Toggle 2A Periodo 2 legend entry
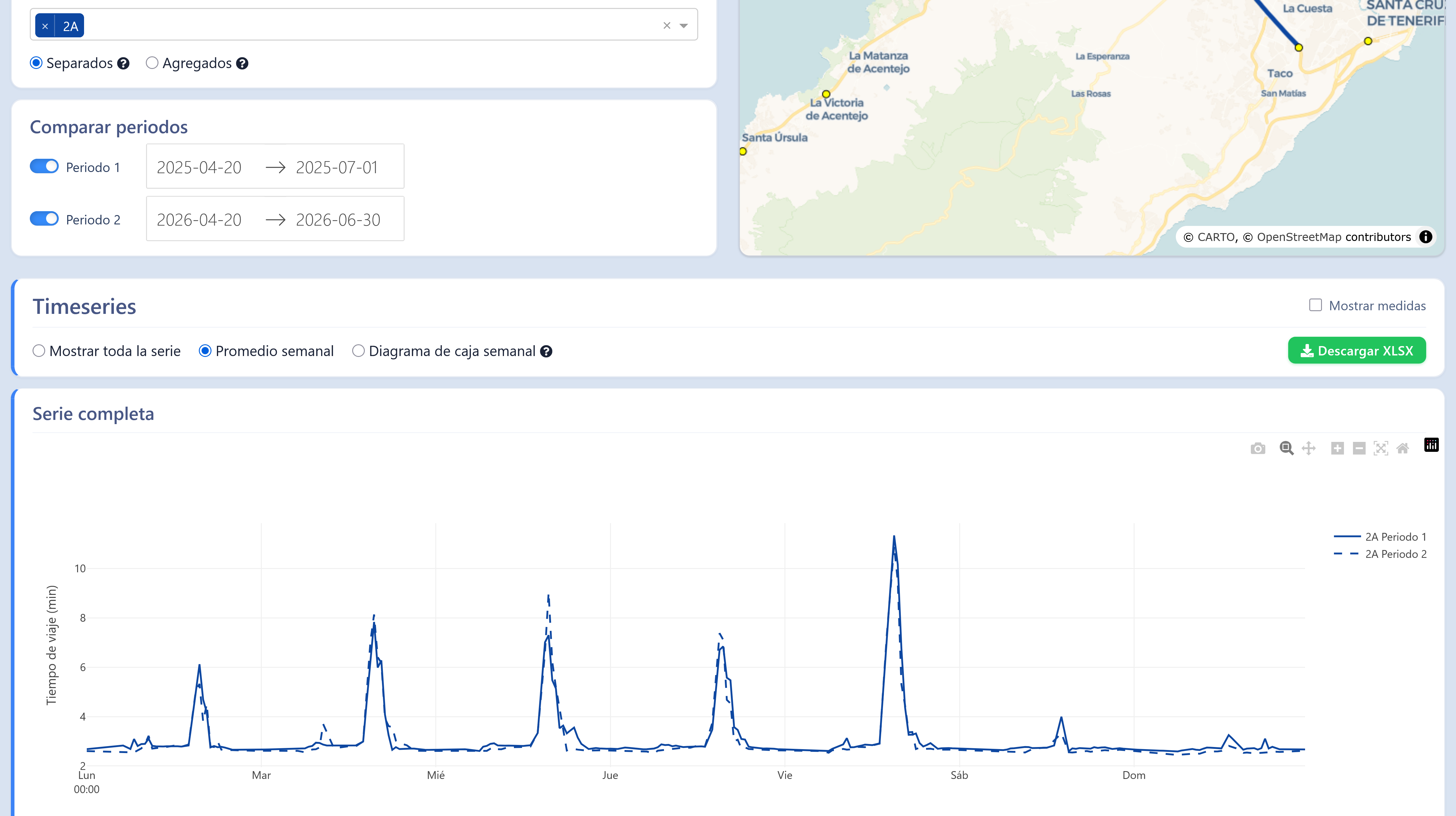 (1380, 554)
